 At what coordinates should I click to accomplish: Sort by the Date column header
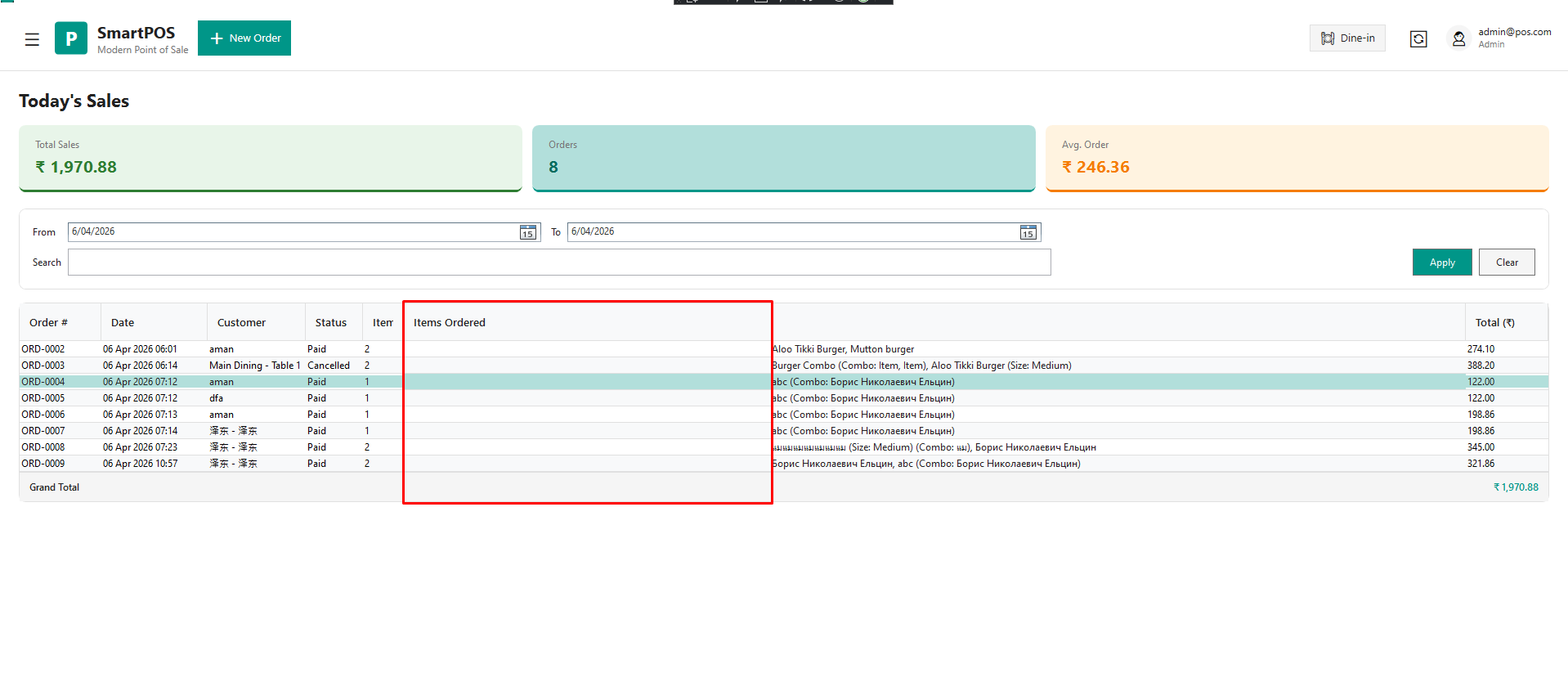tap(123, 323)
